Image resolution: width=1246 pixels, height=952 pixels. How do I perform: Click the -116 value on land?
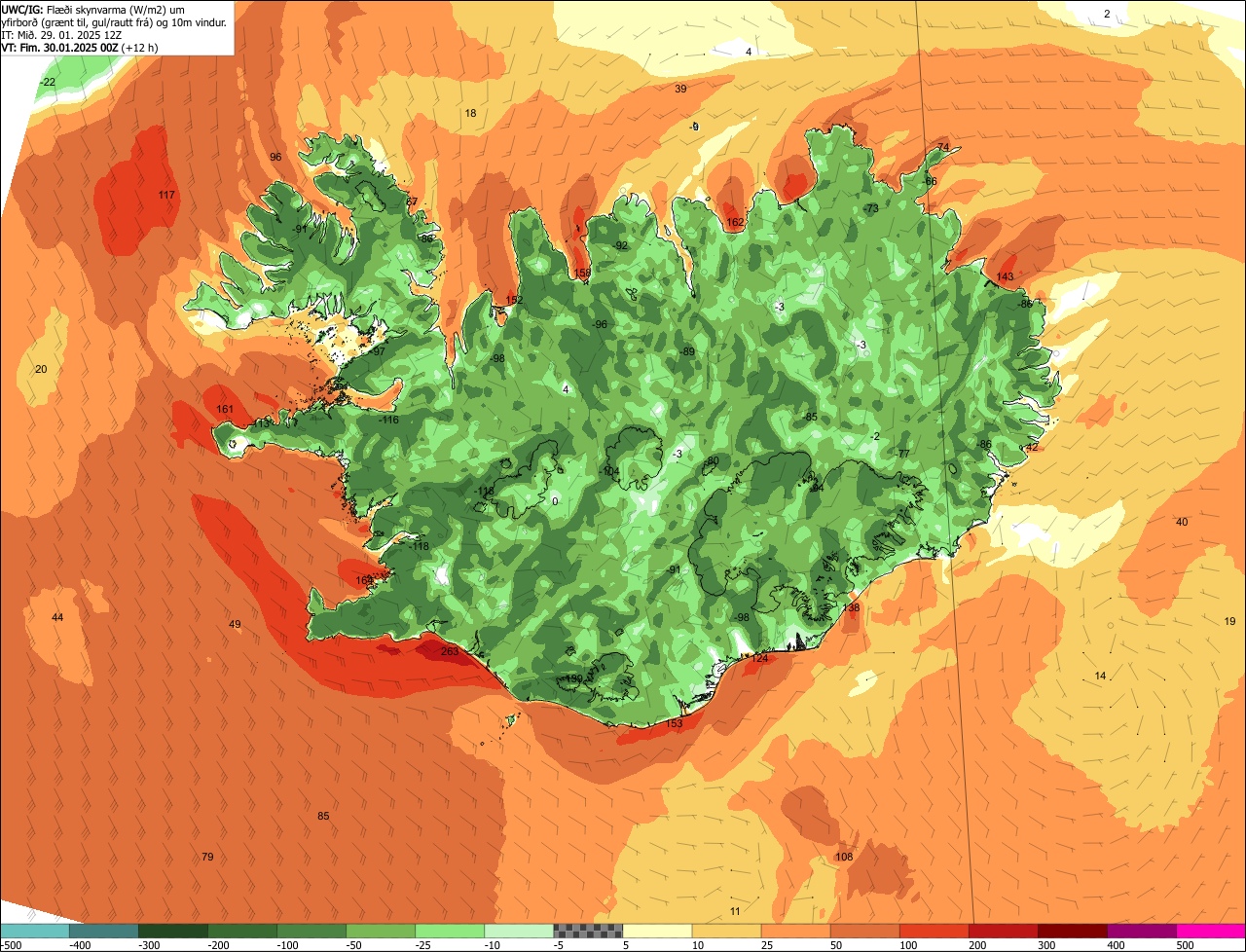(x=388, y=421)
